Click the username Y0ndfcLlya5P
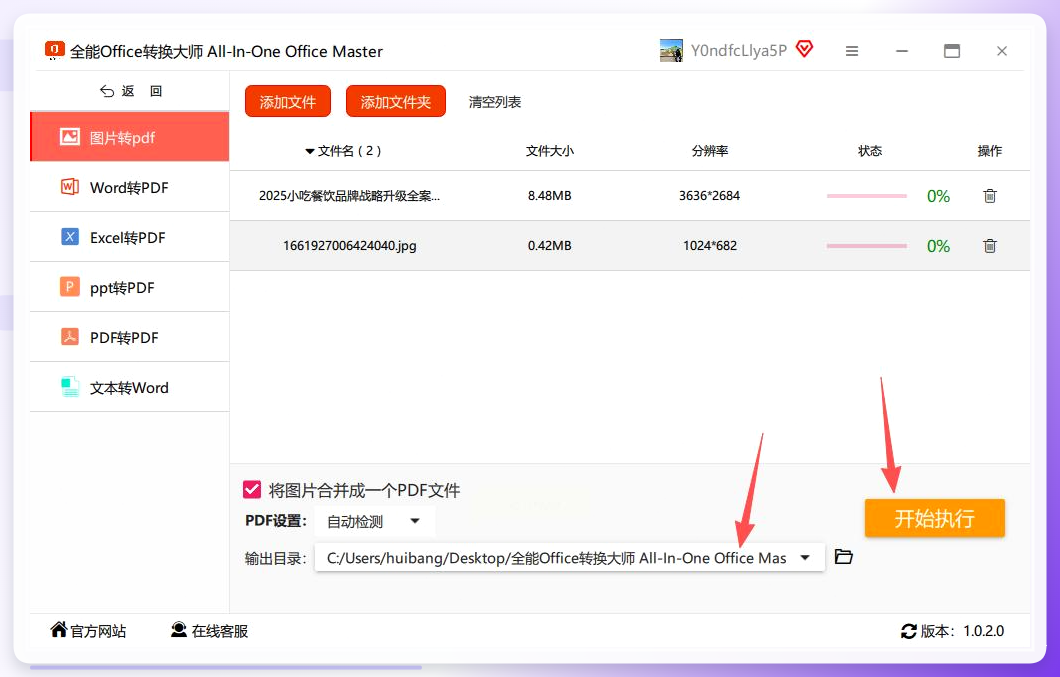The height and width of the screenshot is (677, 1060). coord(739,51)
